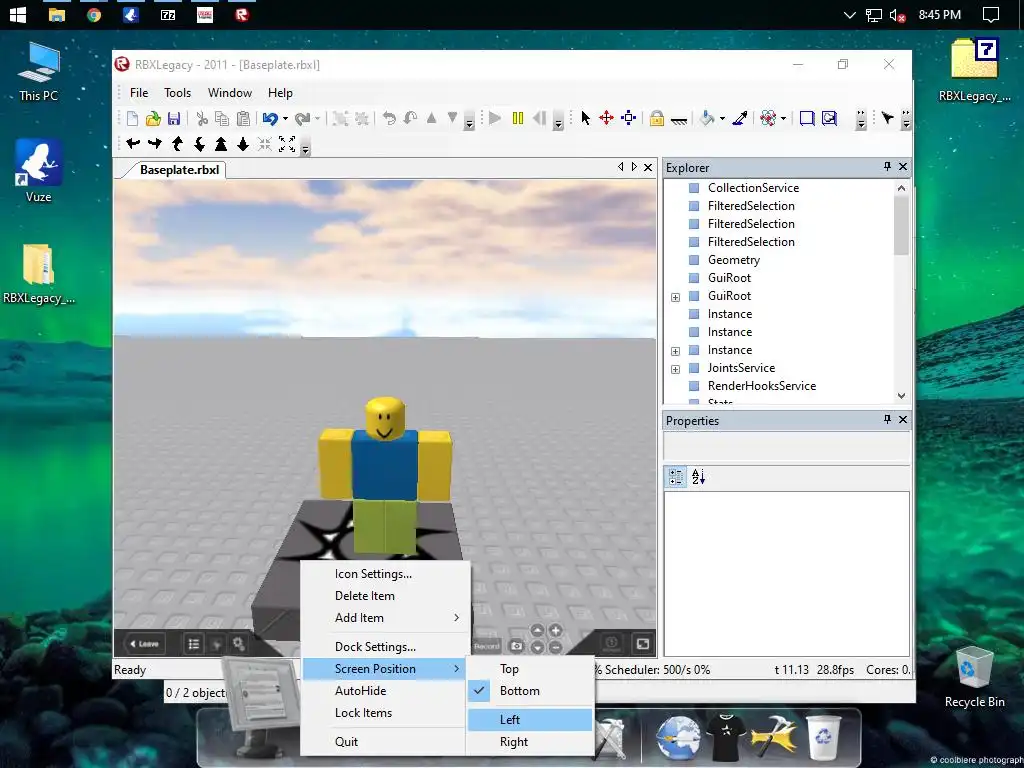Open the File menu

139,93
